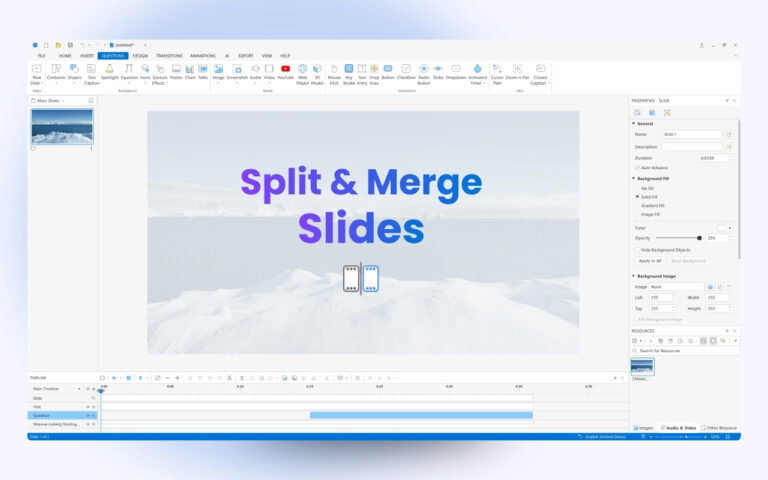Enable Hide Background Objects checkbox
This screenshot has width=768, height=480.
pos(638,250)
